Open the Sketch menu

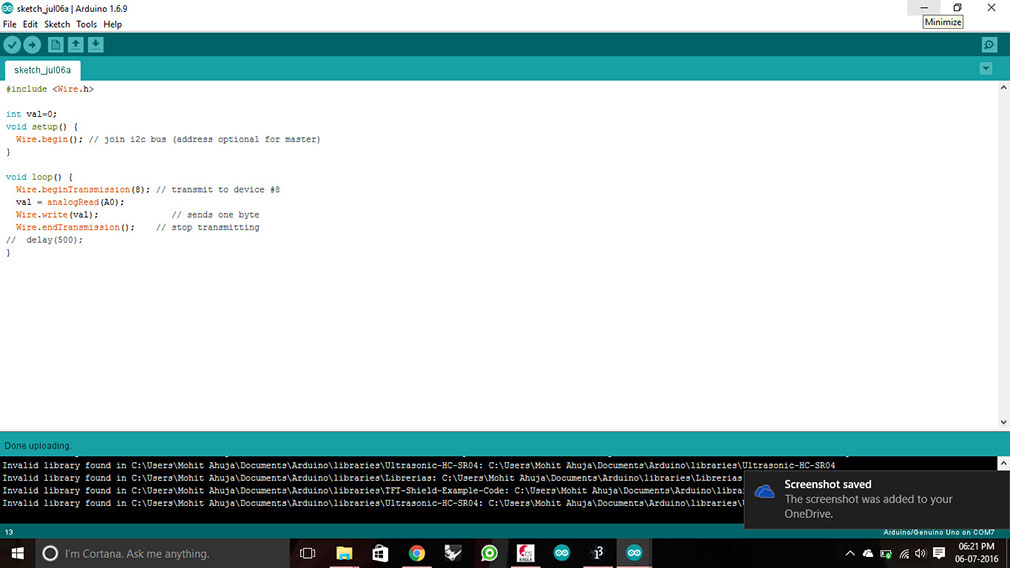[57, 24]
